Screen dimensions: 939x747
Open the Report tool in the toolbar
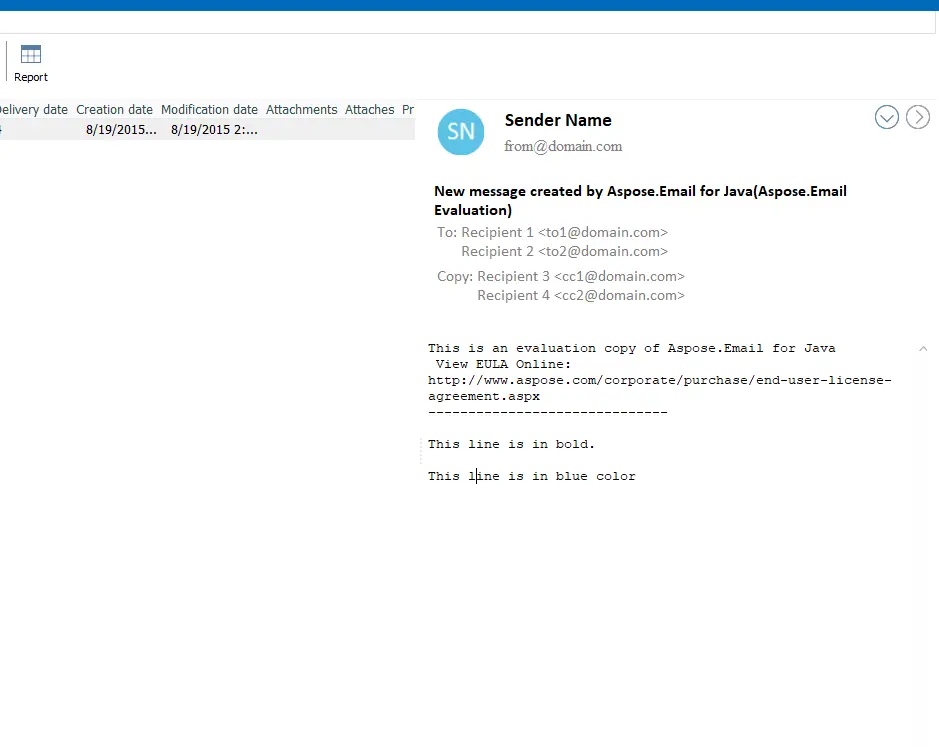(30, 62)
